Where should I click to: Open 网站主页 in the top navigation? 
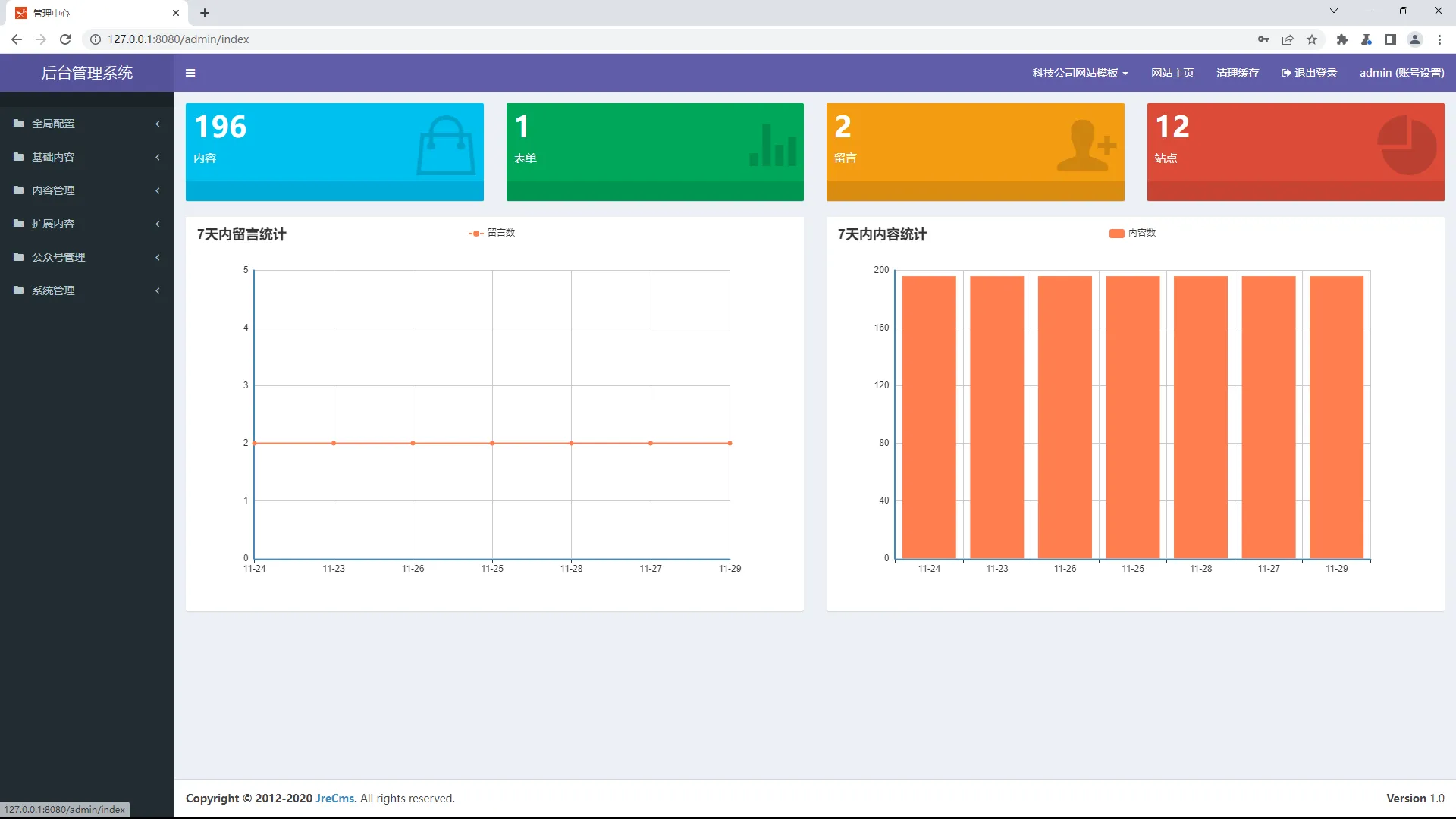pos(1172,73)
